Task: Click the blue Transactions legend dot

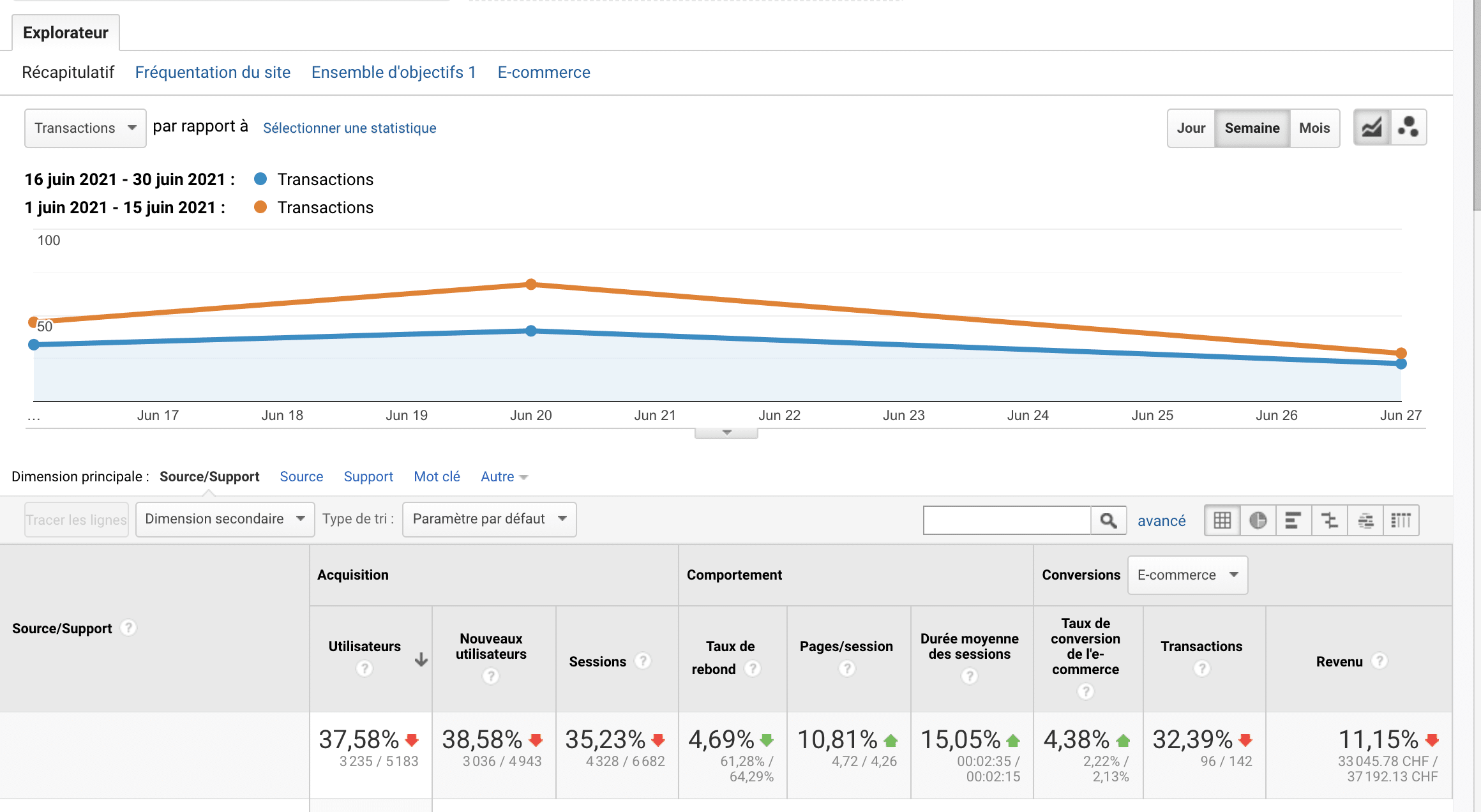Action: (260, 179)
